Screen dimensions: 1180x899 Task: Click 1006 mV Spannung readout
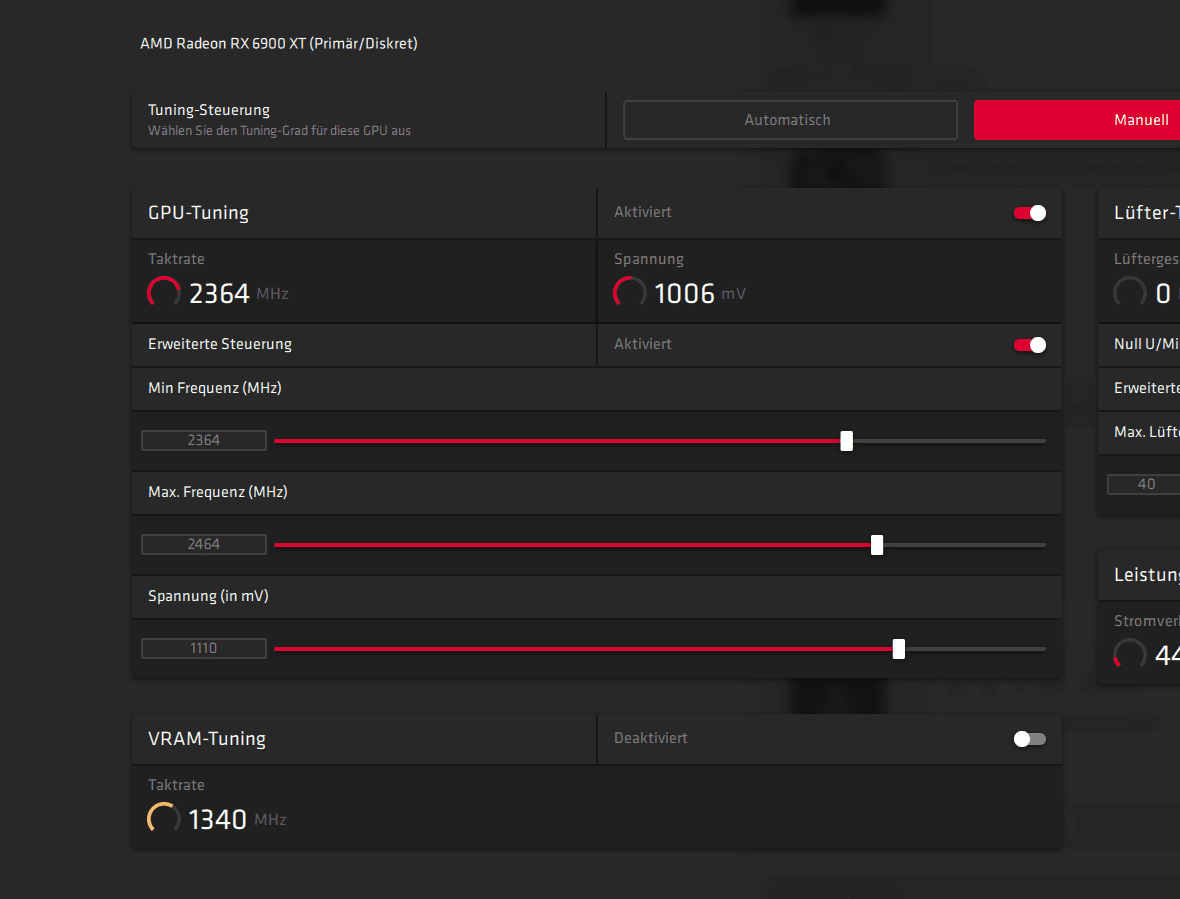[x=700, y=293]
